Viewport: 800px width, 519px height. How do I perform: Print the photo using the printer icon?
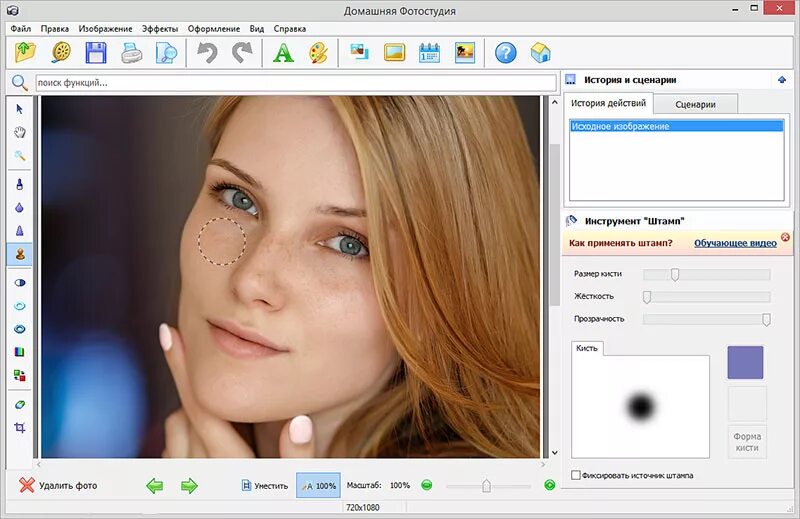(132, 53)
